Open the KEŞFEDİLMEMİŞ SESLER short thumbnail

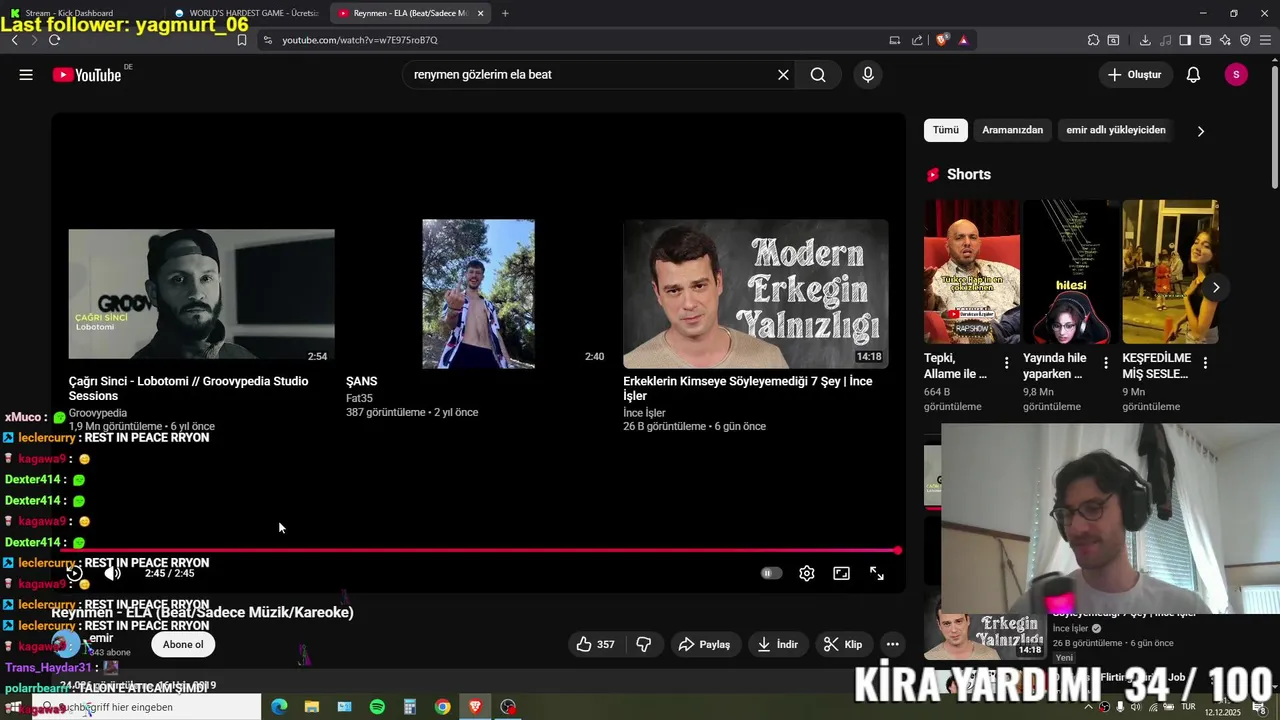point(1170,272)
